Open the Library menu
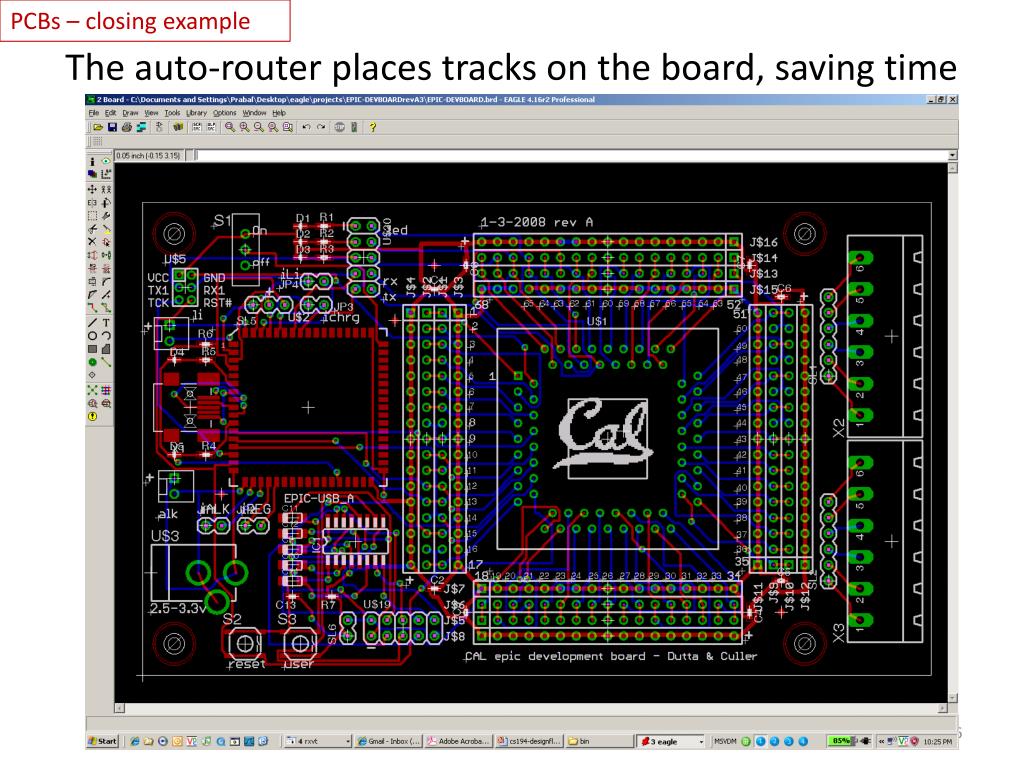Screen dimensions: 1024x768 point(197,113)
